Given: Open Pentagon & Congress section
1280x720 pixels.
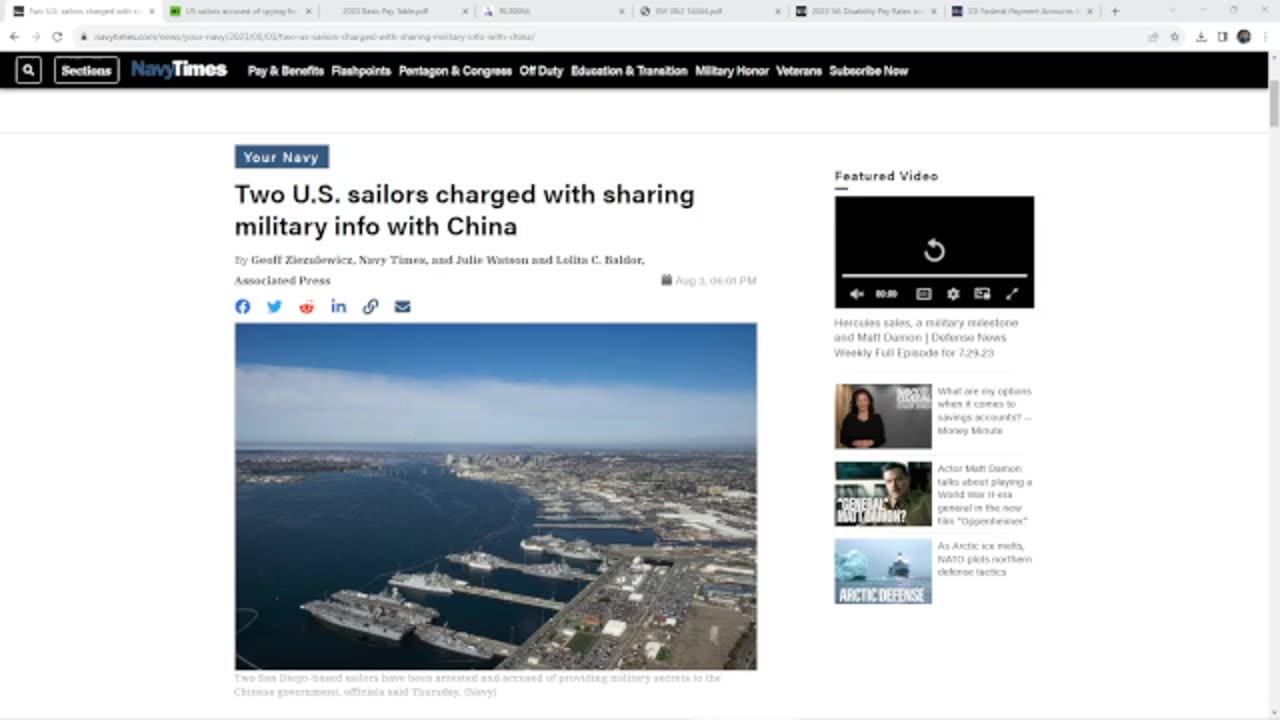Looking at the screenshot, I should click(x=455, y=71).
